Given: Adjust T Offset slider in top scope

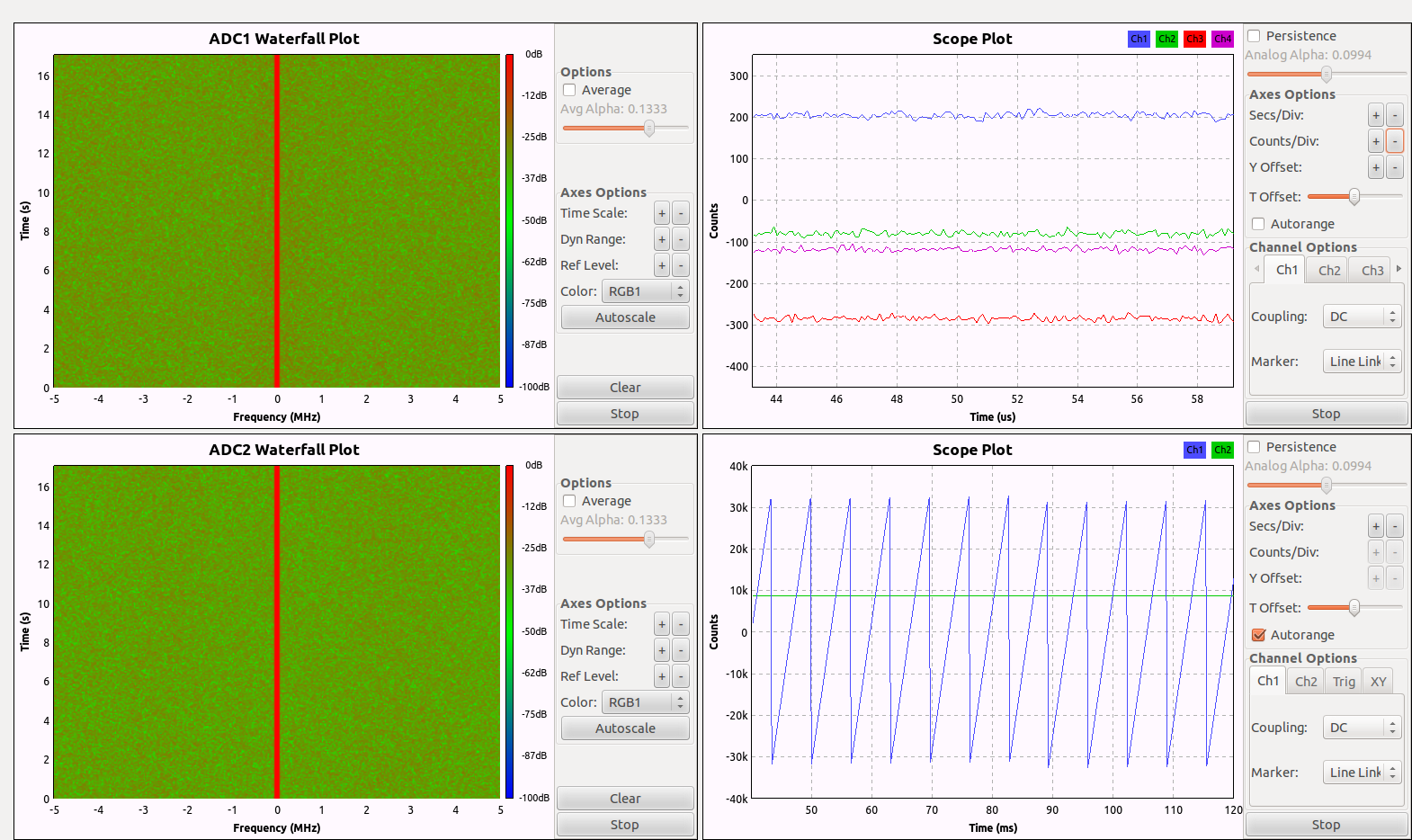Looking at the screenshot, I should (1354, 196).
